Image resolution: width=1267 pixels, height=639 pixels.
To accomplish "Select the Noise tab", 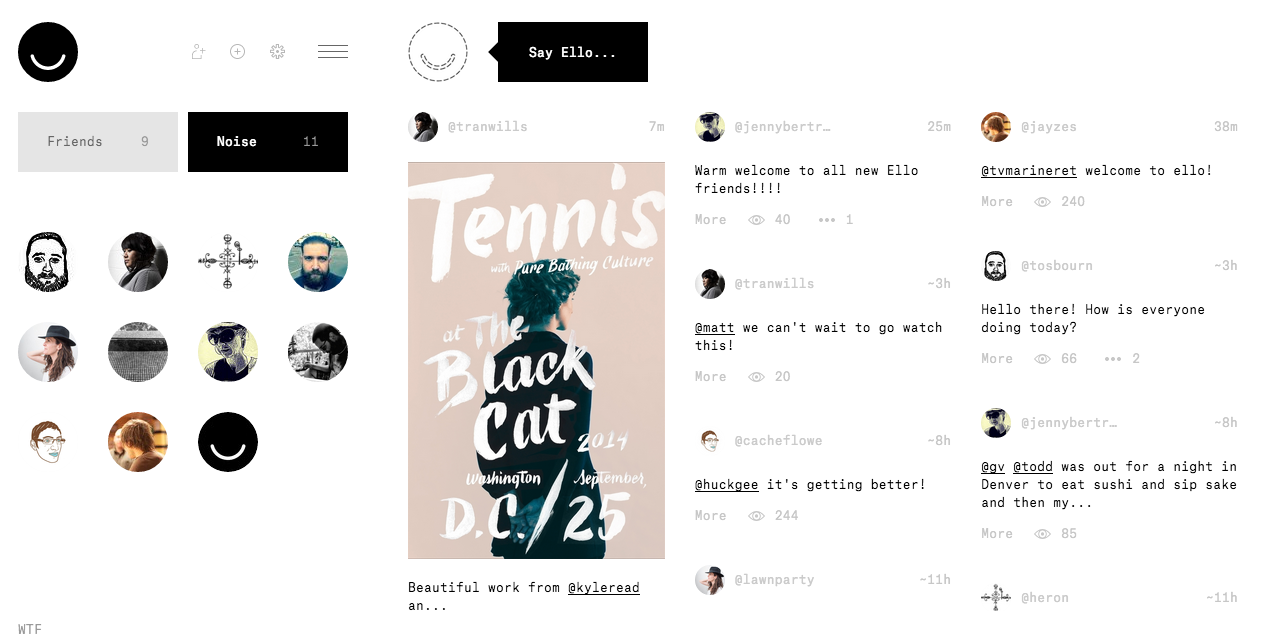I will coord(268,142).
